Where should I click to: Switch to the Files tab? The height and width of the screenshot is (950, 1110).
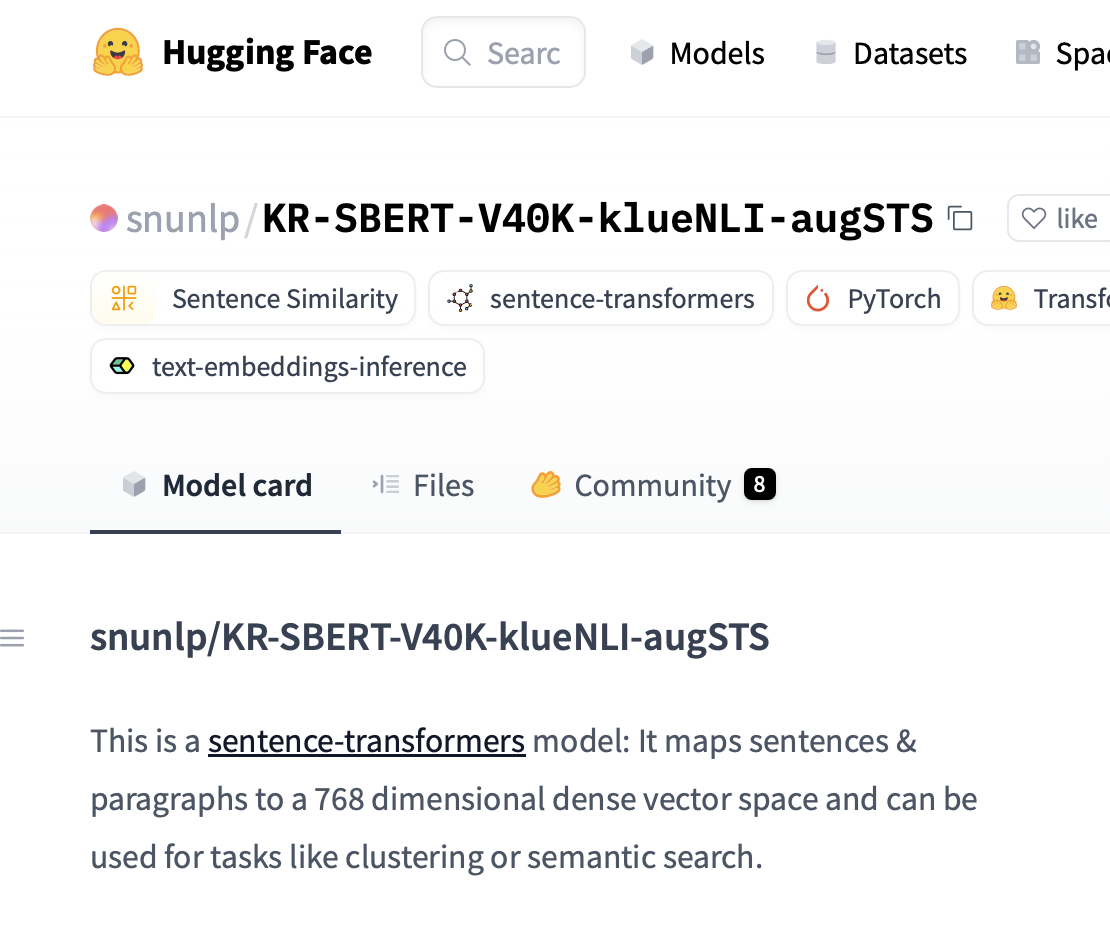pos(423,486)
